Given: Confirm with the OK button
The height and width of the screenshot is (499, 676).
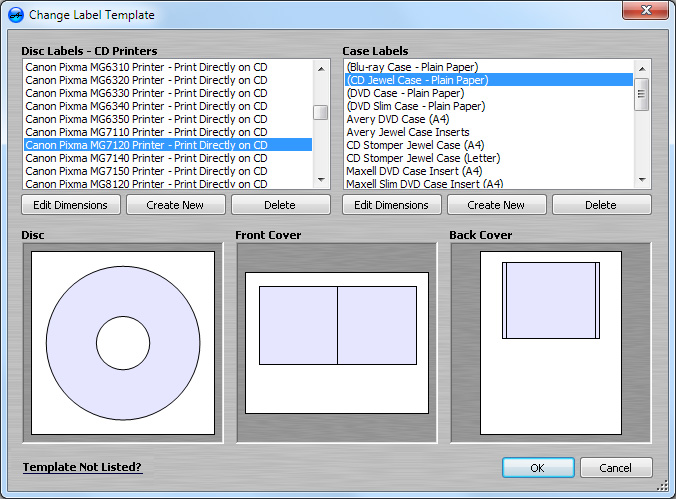Looking at the screenshot, I should 538,468.
